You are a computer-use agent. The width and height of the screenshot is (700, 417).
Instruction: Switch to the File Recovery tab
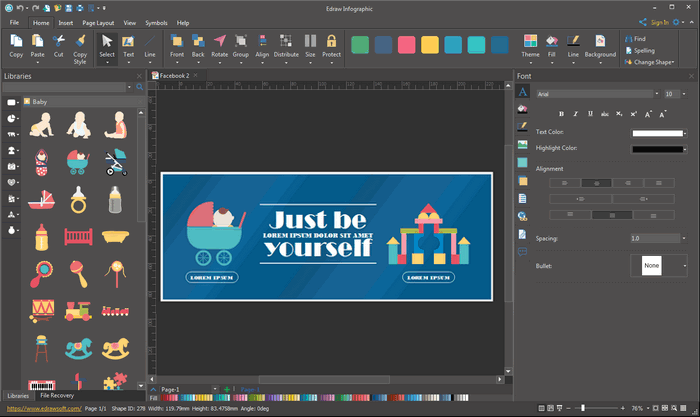[x=57, y=396]
